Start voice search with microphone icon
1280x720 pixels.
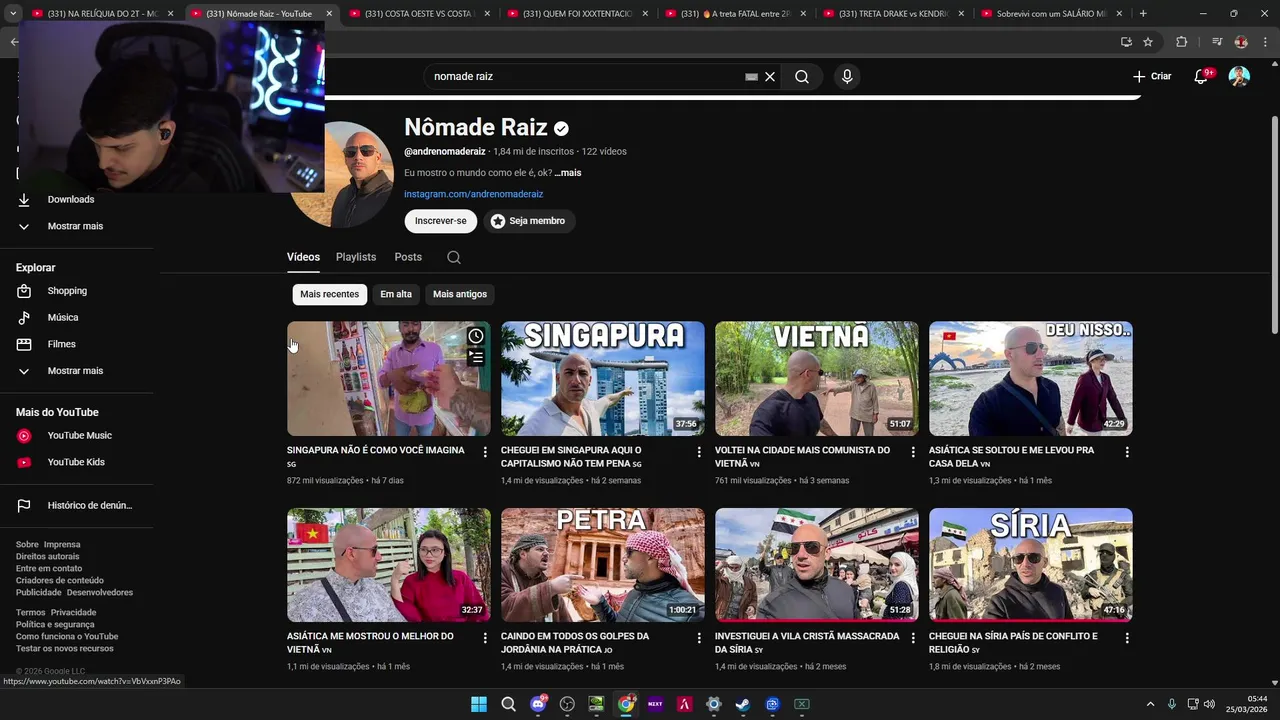point(847,76)
